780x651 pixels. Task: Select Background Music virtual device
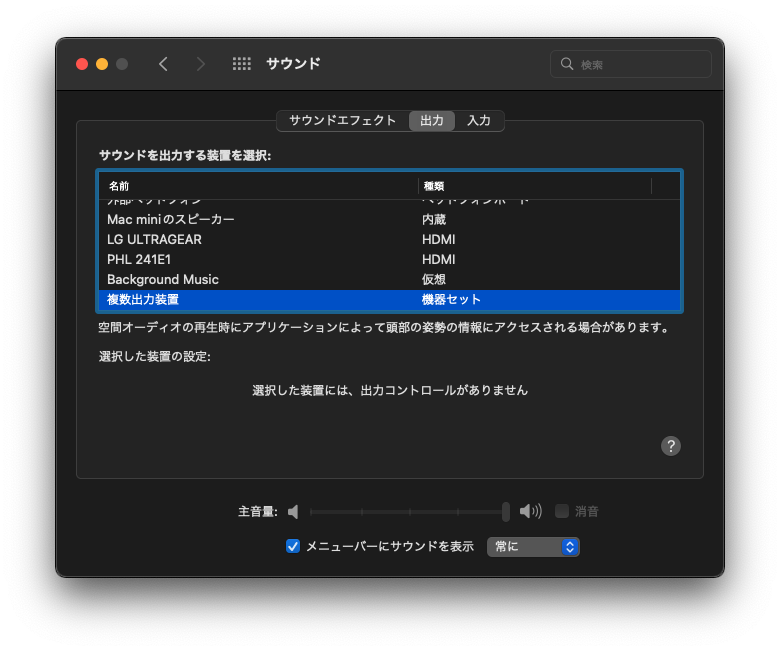pyautogui.click(x=163, y=279)
